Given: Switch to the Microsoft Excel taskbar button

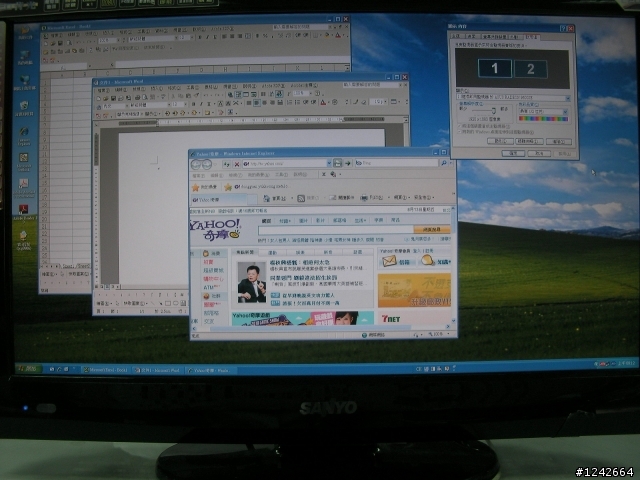Looking at the screenshot, I should [x=106, y=370].
